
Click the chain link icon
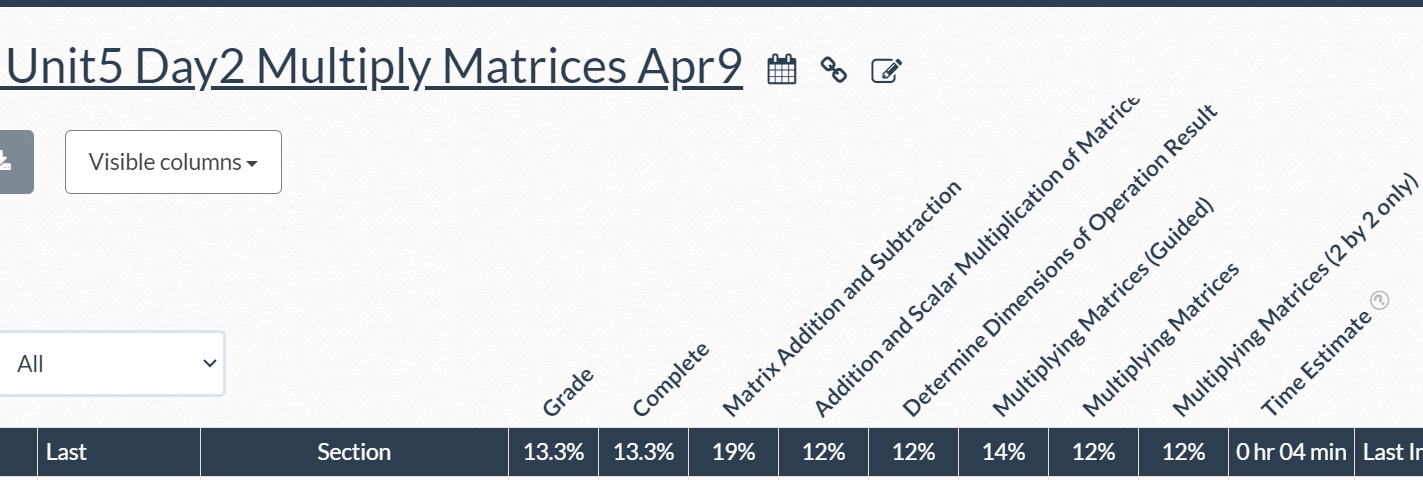tap(833, 69)
